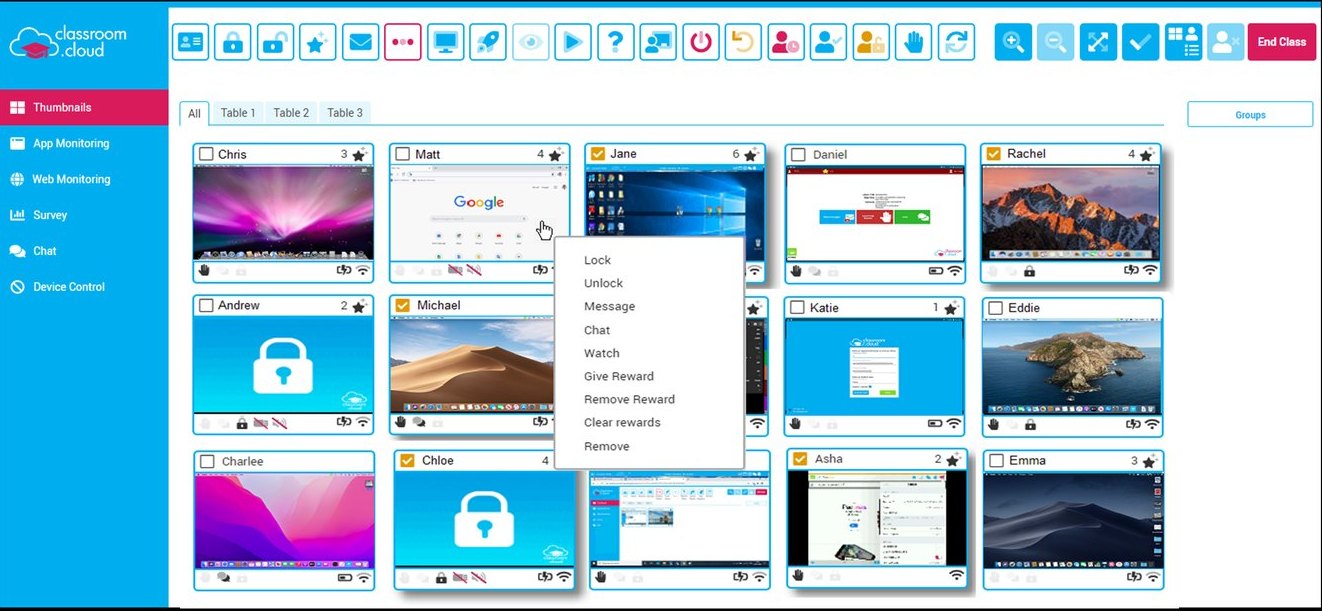Click the checkmark select all icon
The height and width of the screenshot is (611, 1322).
pyautogui.click(x=1140, y=42)
